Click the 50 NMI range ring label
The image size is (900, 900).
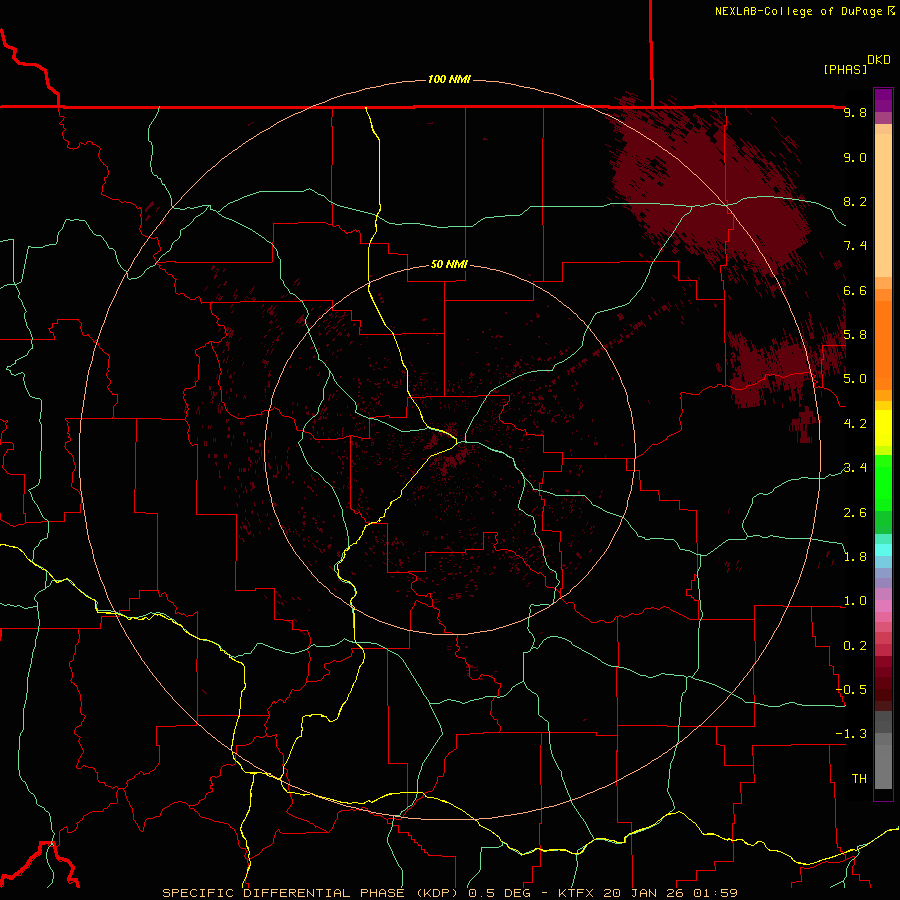point(449,264)
